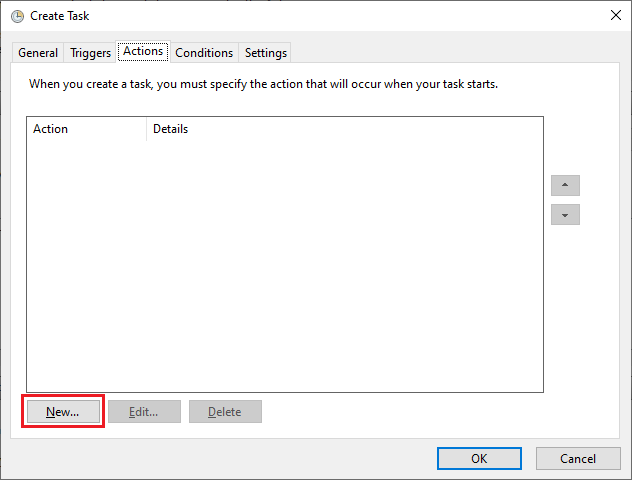Go to the Conditions tab
This screenshot has width=632, height=480.
point(204,53)
